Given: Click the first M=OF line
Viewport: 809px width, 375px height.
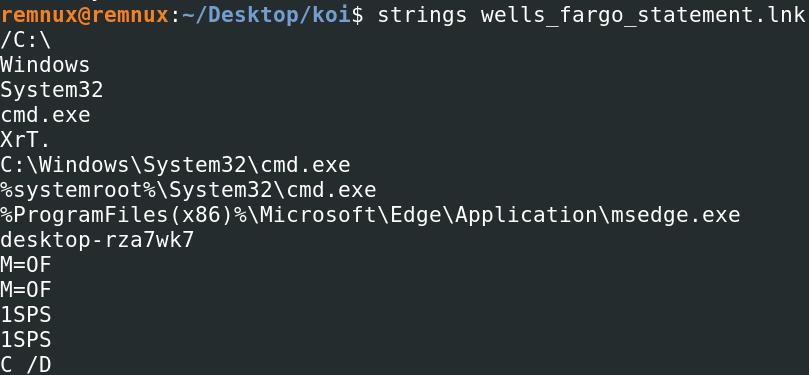Looking at the screenshot, I should point(26,265).
